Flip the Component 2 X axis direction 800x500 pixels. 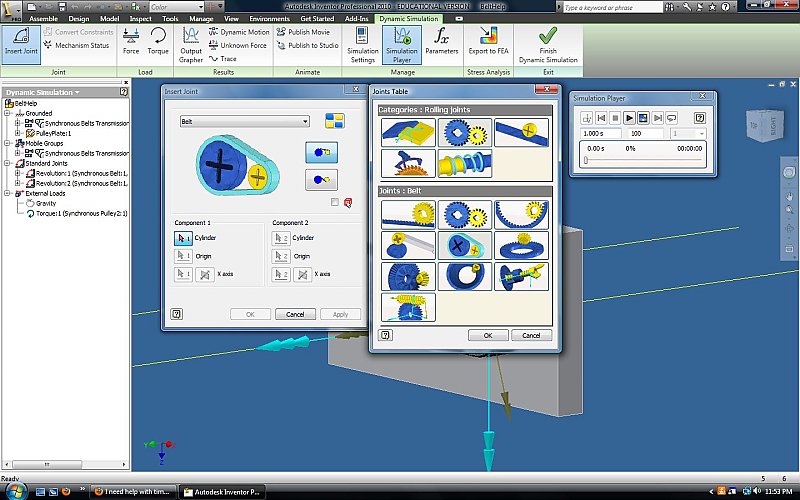(x=302, y=274)
